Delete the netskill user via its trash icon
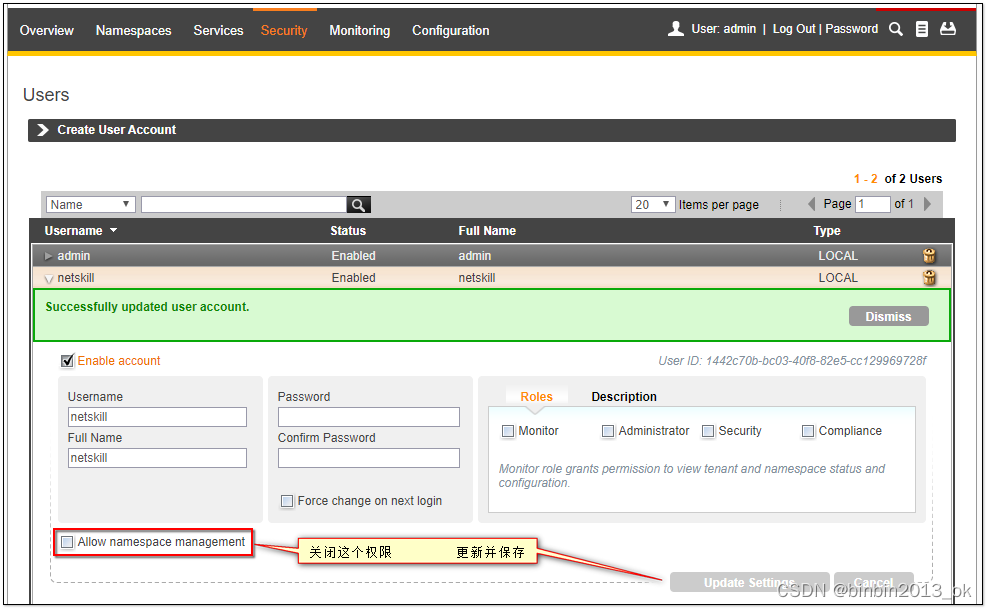Viewport: 987px width, 609px height. point(929,277)
